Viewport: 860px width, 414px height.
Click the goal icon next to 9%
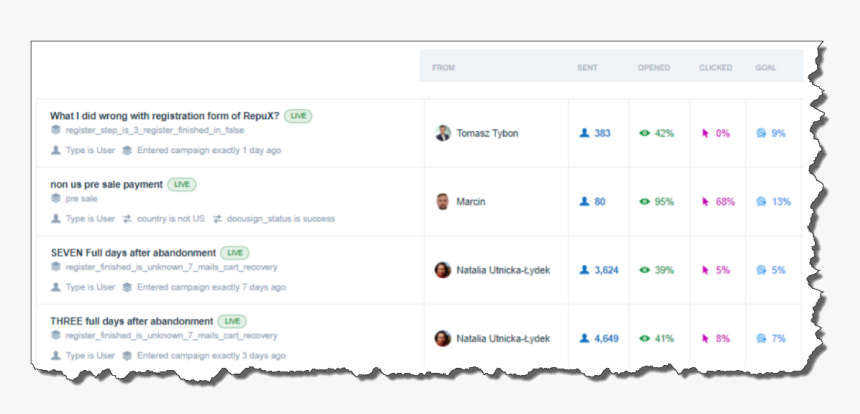(x=762, y=133)
